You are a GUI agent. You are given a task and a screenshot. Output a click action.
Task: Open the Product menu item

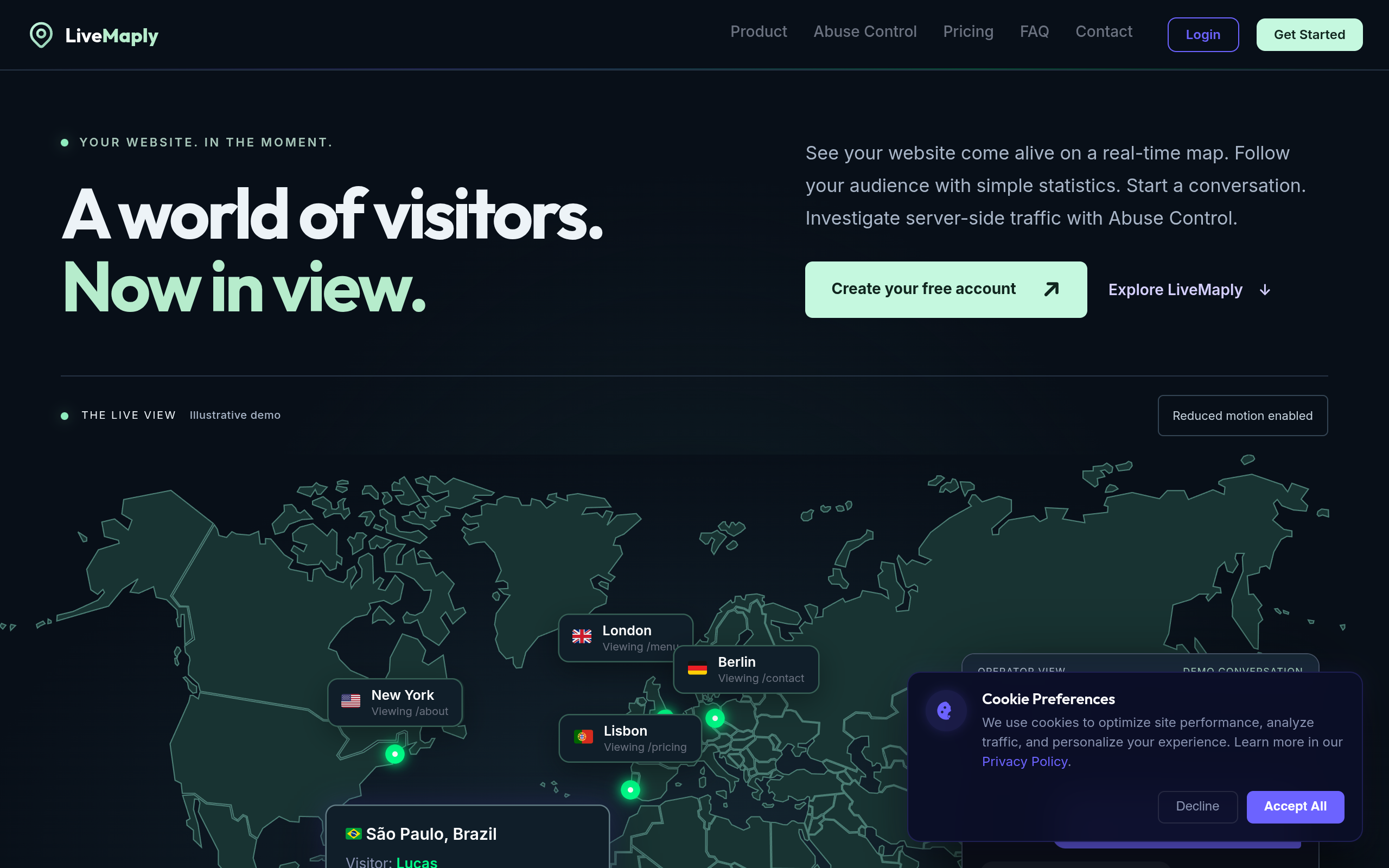pyautogui.click(x=758, y=31)
